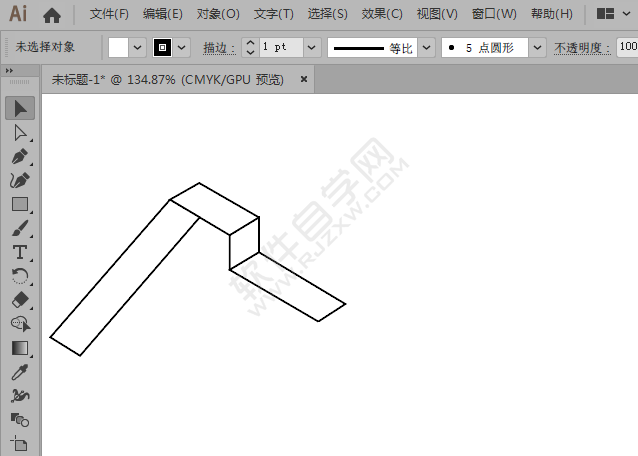
Task: Select the Rectangle tool
Action: coord(20,204)
